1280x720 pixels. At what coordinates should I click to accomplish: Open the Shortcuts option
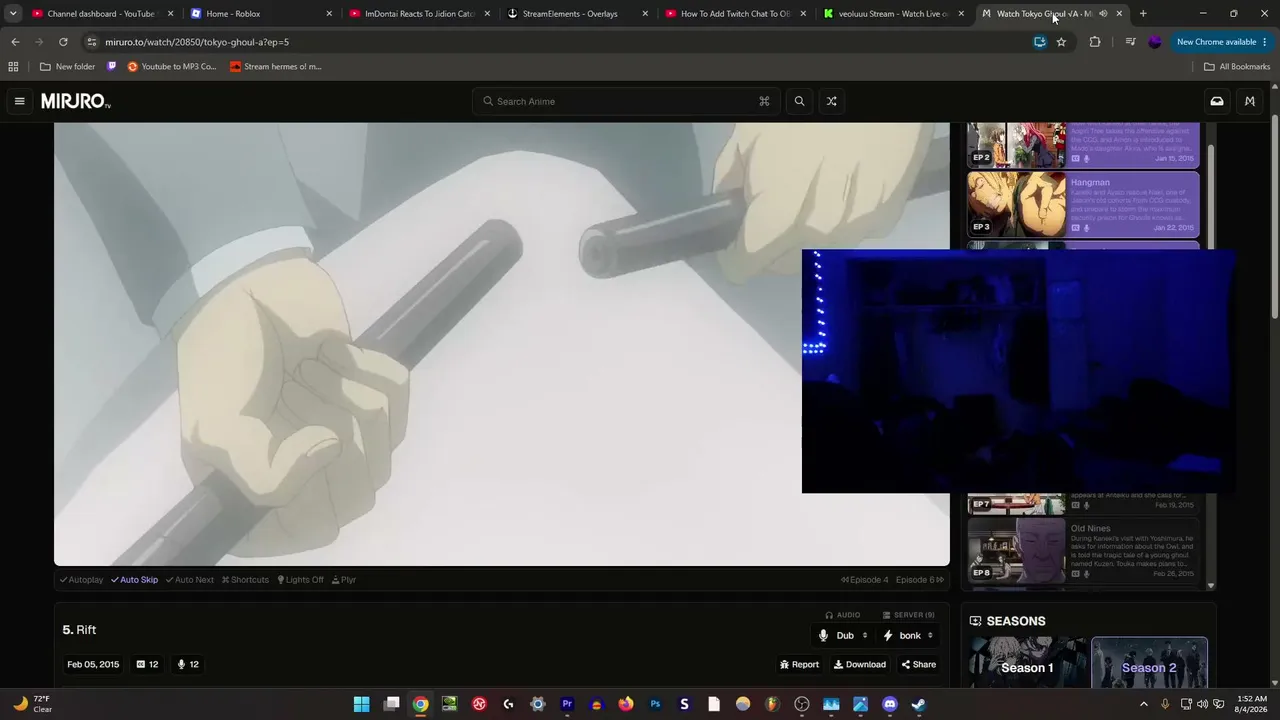[245, 580]
